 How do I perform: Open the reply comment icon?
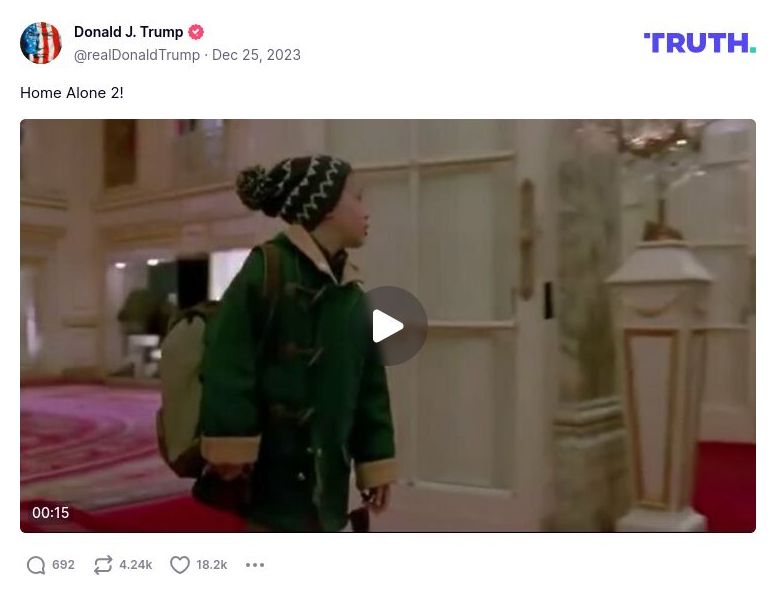(36, 565)
